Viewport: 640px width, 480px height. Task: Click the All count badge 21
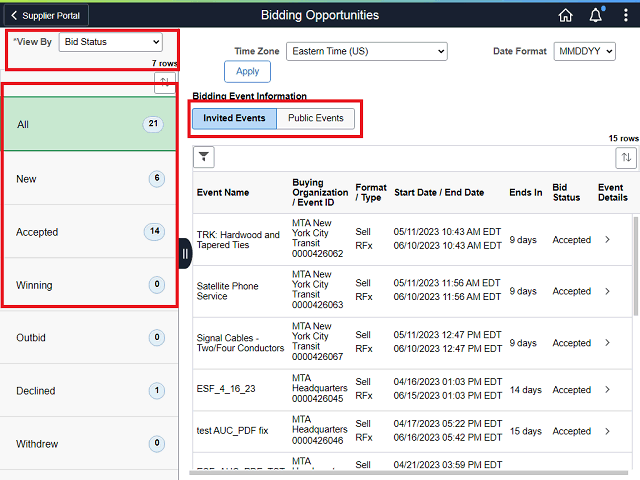pos(153,124)
